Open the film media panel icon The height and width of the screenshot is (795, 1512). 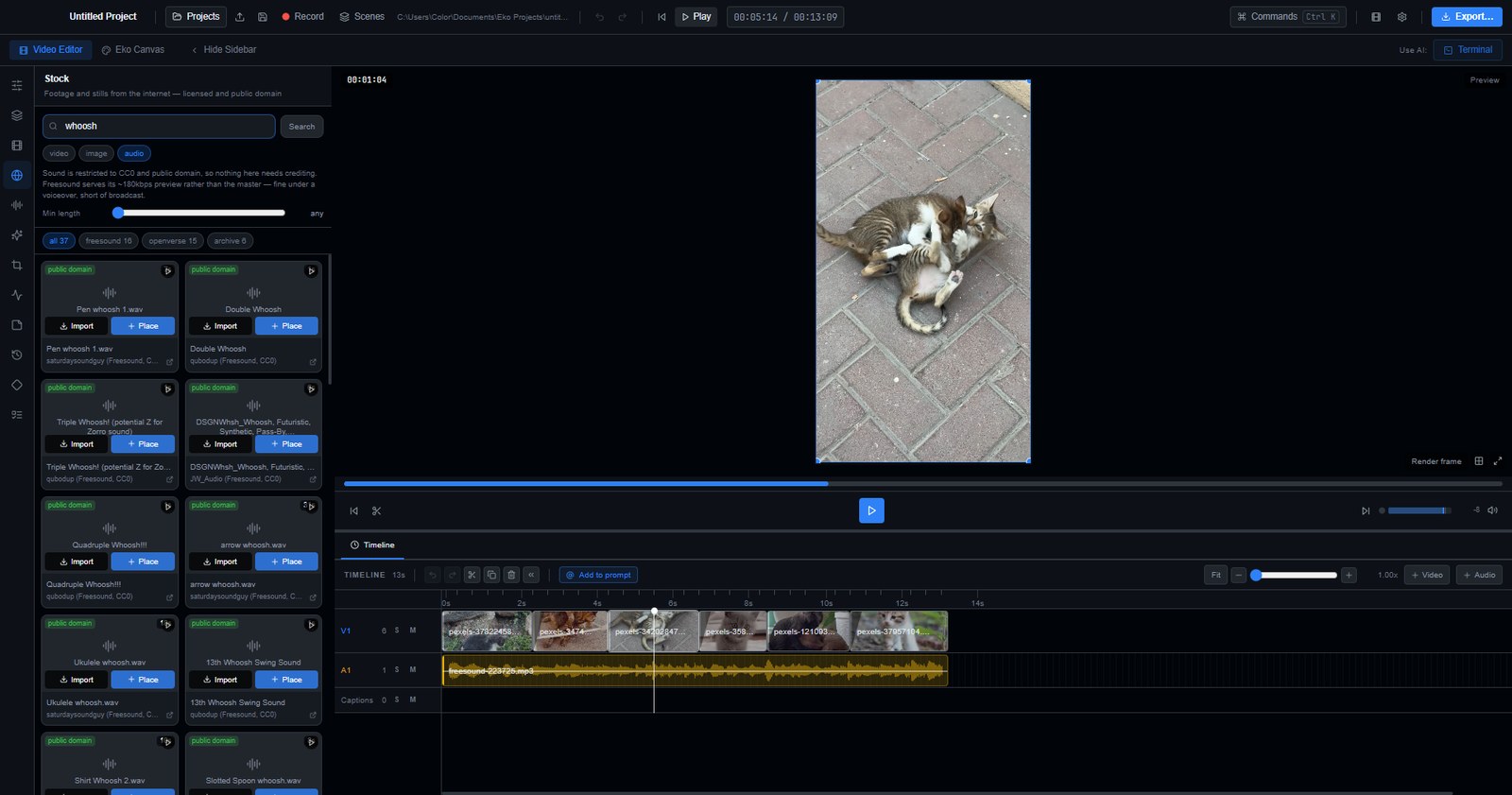[x=17, y=146]
